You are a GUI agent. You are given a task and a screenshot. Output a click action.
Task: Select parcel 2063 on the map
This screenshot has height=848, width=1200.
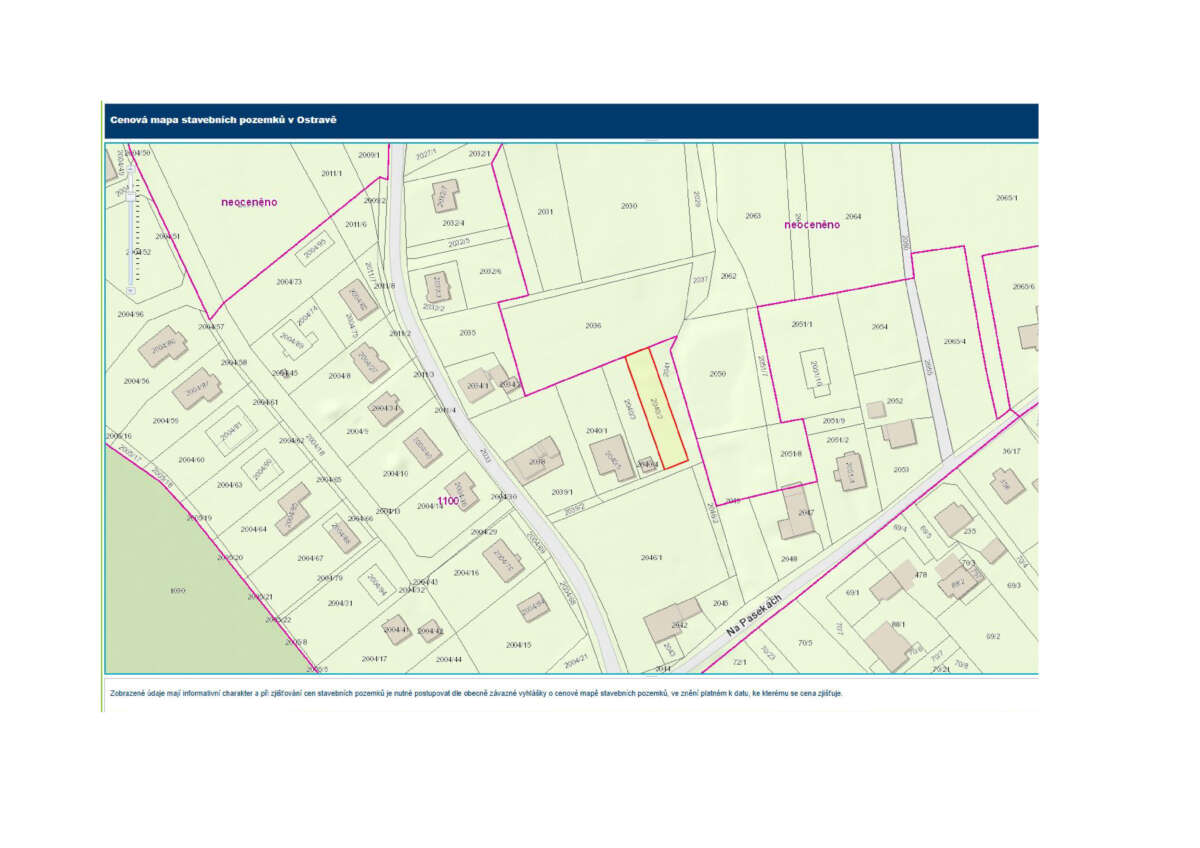click(x=753, y=216)
